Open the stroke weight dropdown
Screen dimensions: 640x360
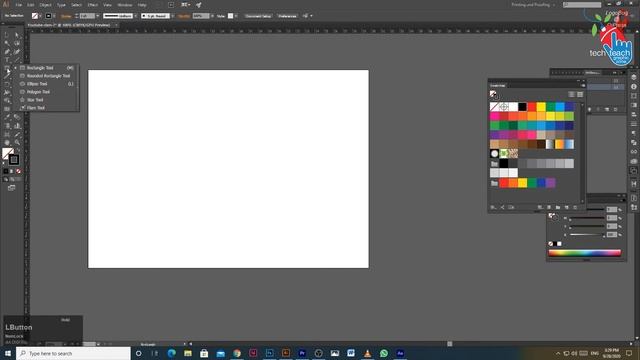[98, 16]
